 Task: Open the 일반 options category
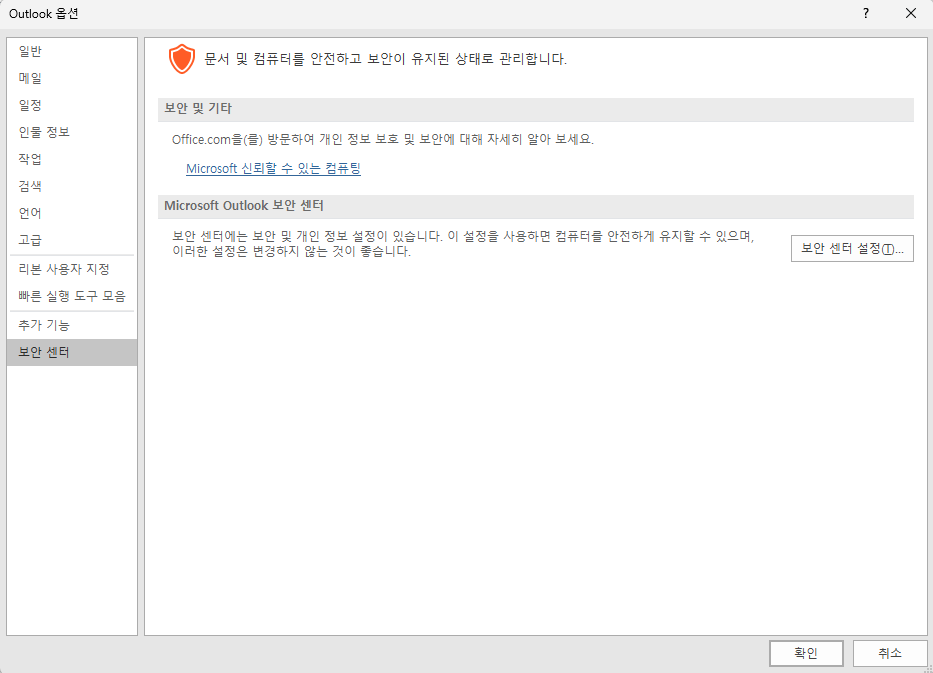click(x=71, y=51)
